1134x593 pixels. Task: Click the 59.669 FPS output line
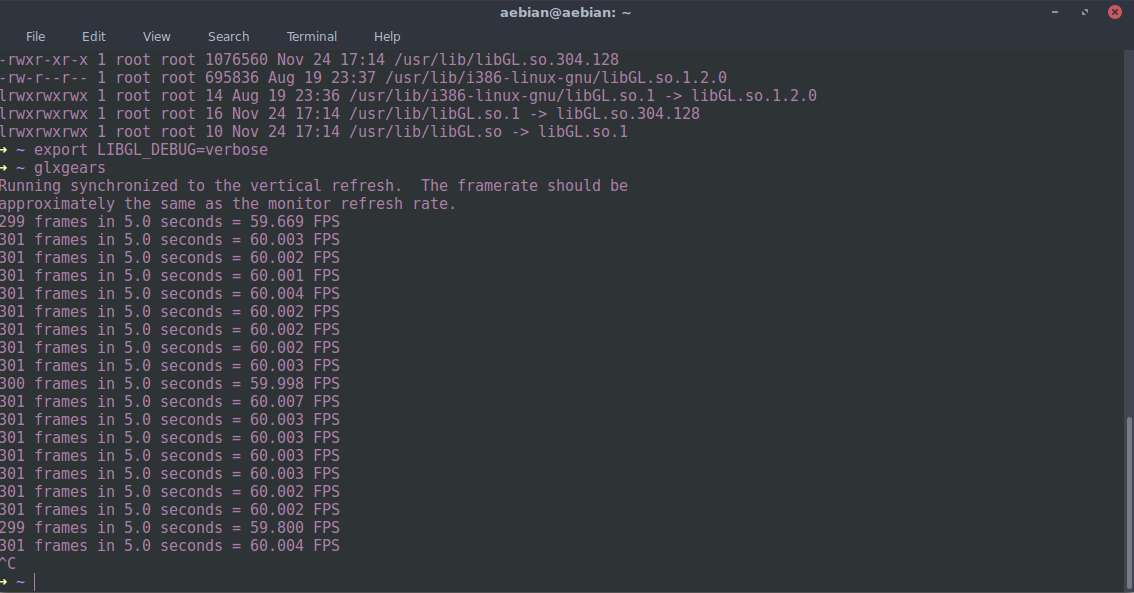[170, 221]
